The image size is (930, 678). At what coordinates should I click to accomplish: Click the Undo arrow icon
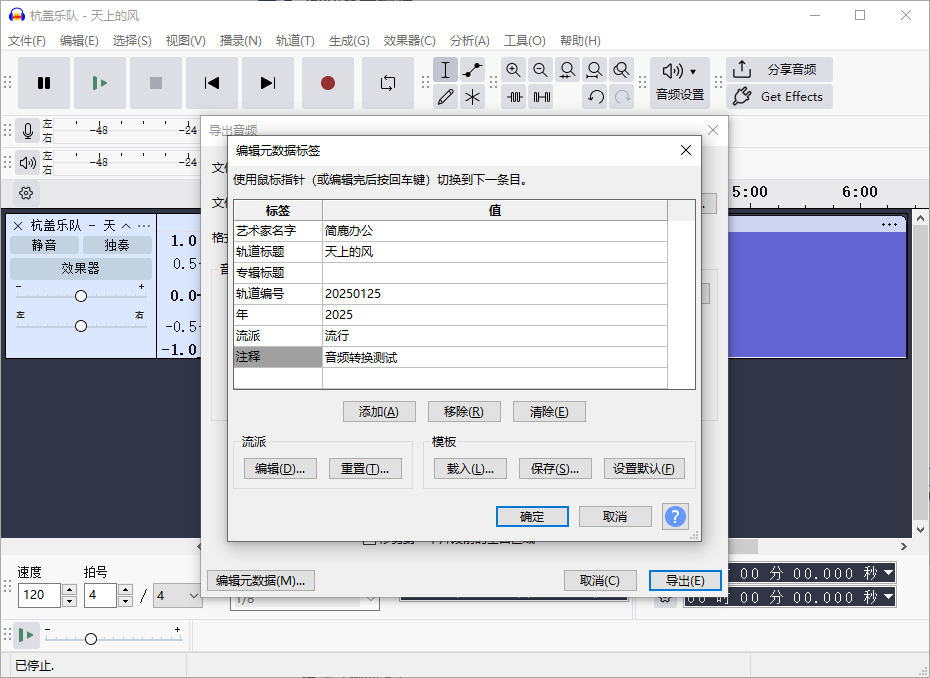tap(596, 97)
